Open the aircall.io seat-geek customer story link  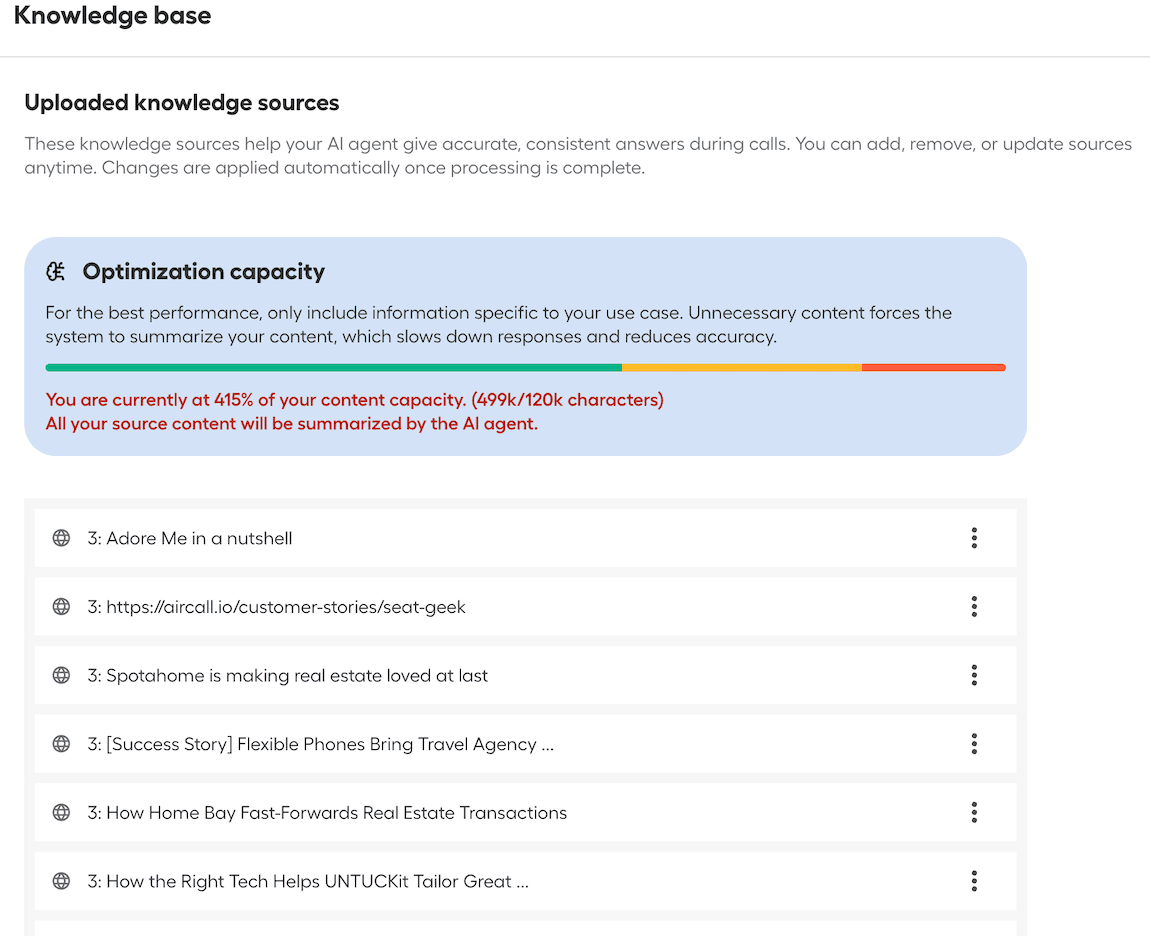pos(277,607)
